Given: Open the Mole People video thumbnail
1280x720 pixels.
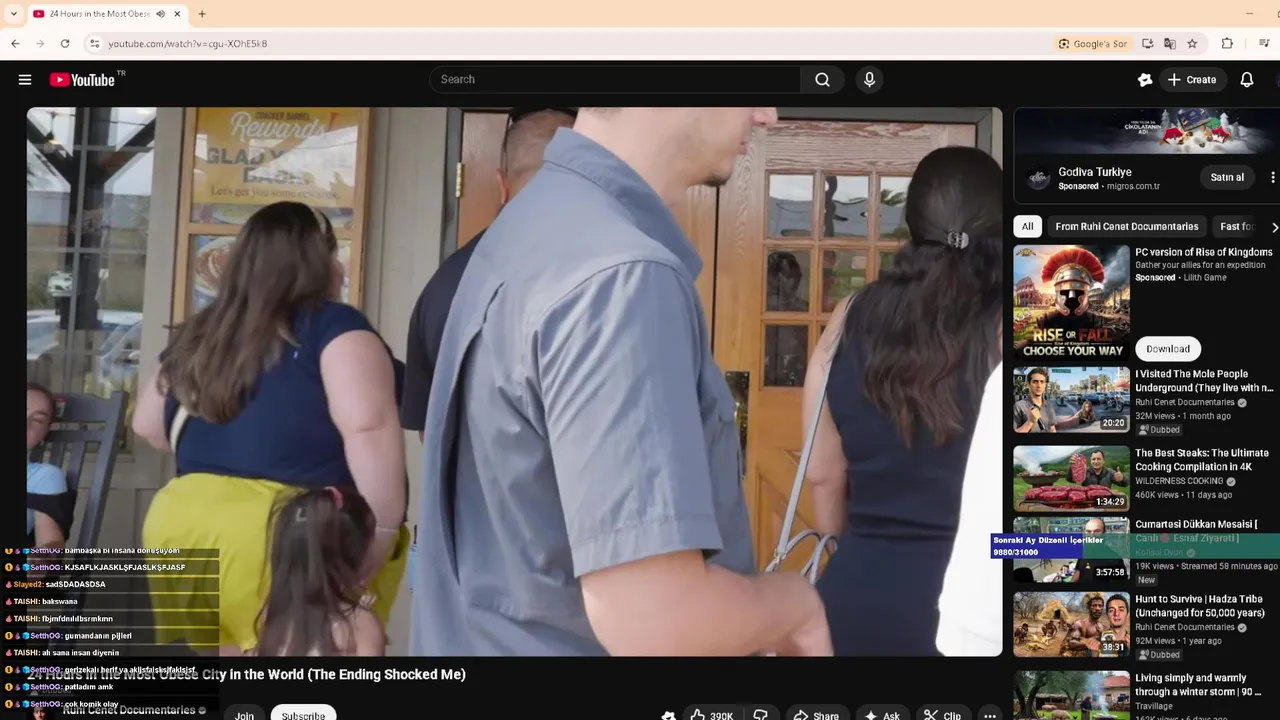Looking at the screenshot, I should tap(1071, 399).
